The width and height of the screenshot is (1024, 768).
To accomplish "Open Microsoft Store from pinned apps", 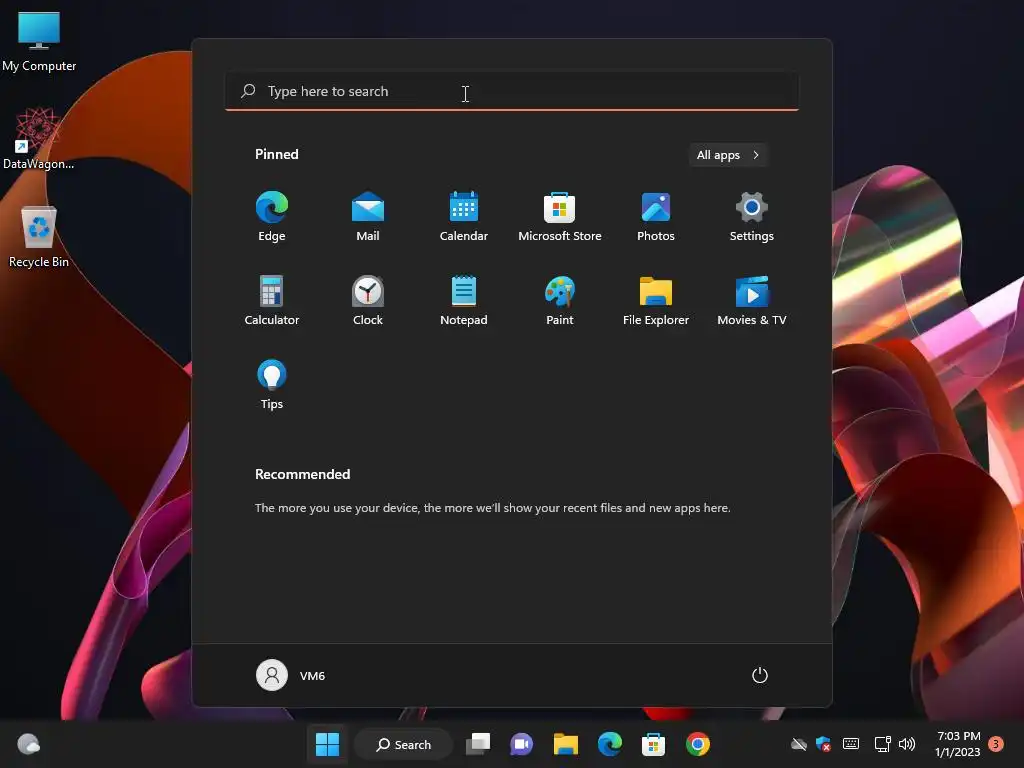I will [560, 217].
